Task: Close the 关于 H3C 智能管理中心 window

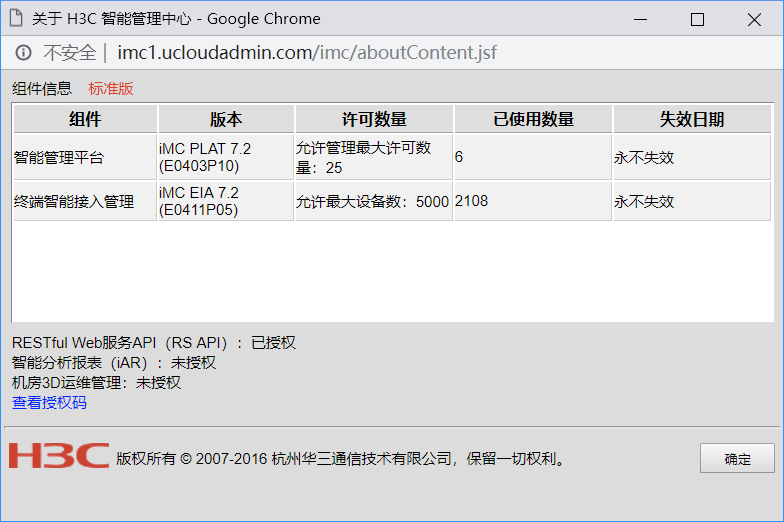Action: (754, 19)
